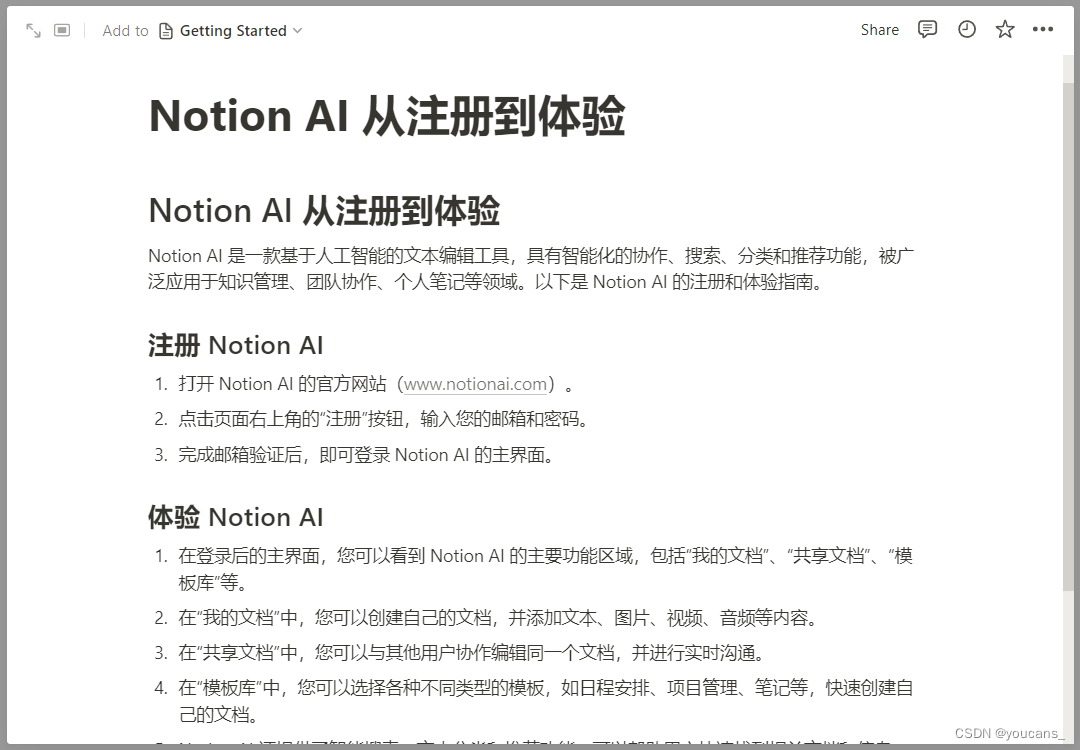This screenshot has width=1080, height=750.
Task: Click list item starting with 在"我的文档"中
Action: tap(497, 618)
